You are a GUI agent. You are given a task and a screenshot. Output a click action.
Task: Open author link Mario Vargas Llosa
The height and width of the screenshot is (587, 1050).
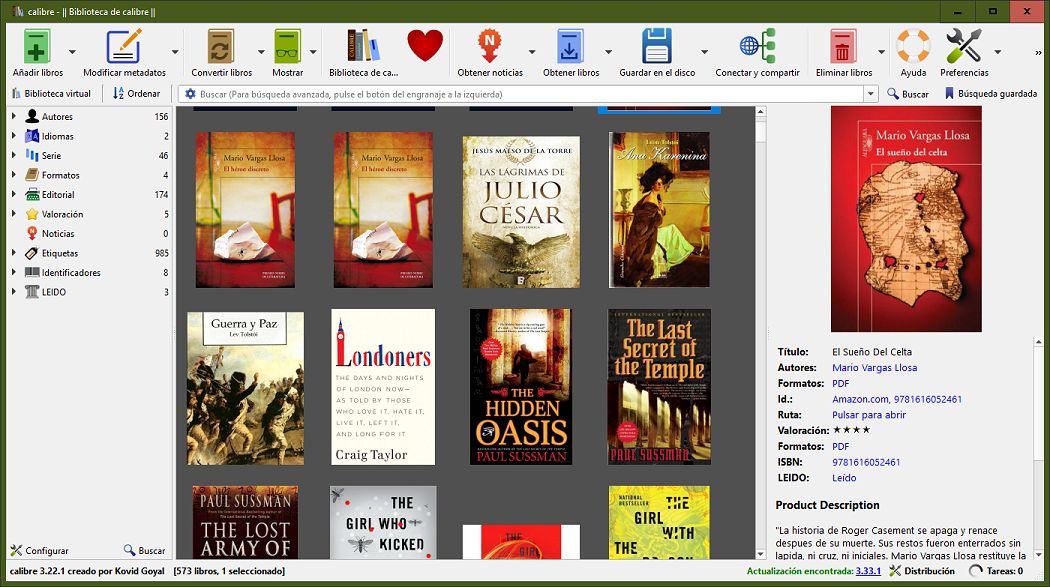point(875,367)
